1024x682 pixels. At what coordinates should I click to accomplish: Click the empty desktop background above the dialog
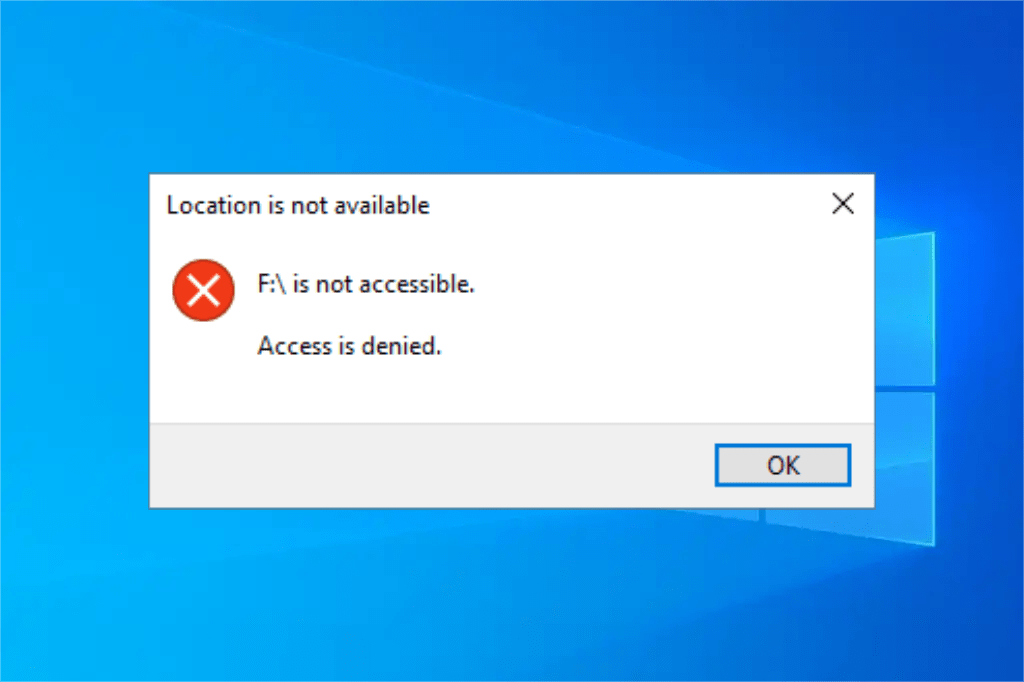[x=512, y=85]
